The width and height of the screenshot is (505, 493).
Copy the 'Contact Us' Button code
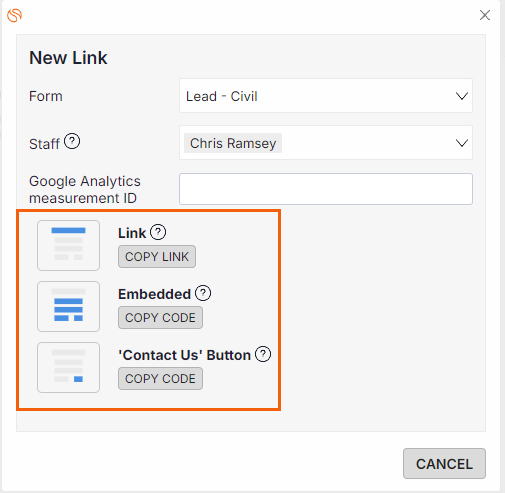(x=160, y=379)
